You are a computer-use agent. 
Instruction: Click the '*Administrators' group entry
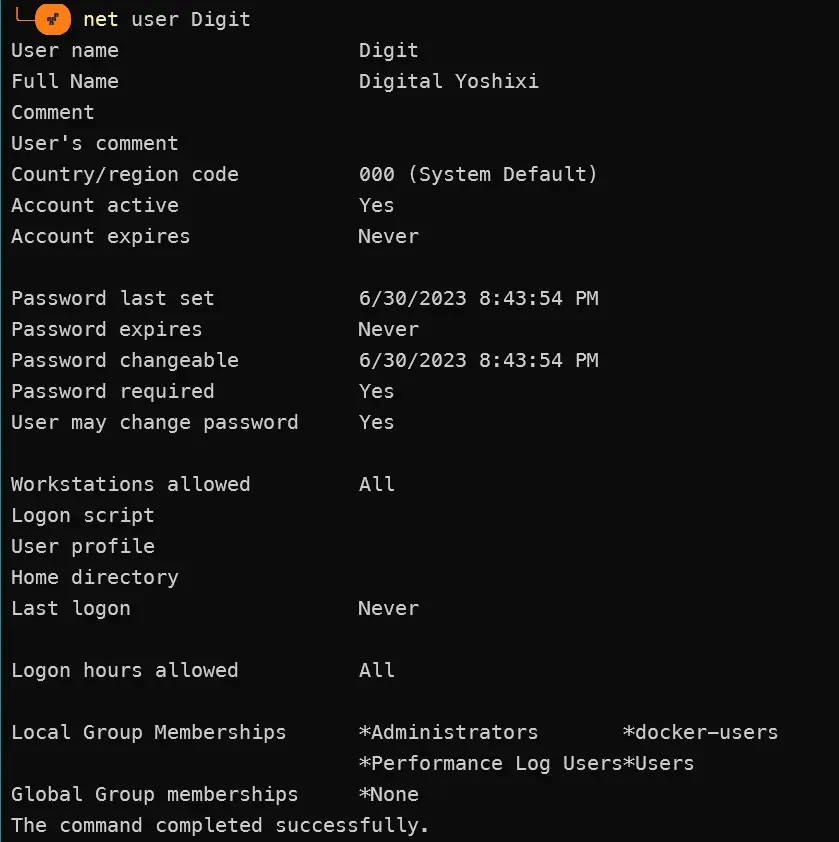[x=448, y=732]
